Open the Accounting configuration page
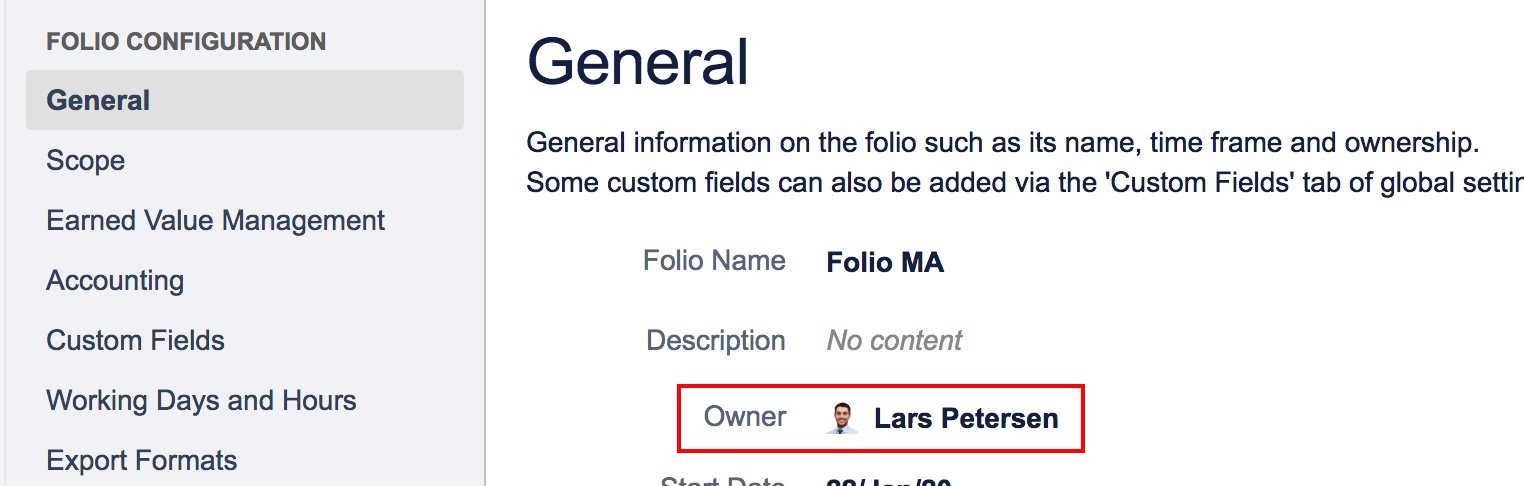 click(x=115, y=280)
